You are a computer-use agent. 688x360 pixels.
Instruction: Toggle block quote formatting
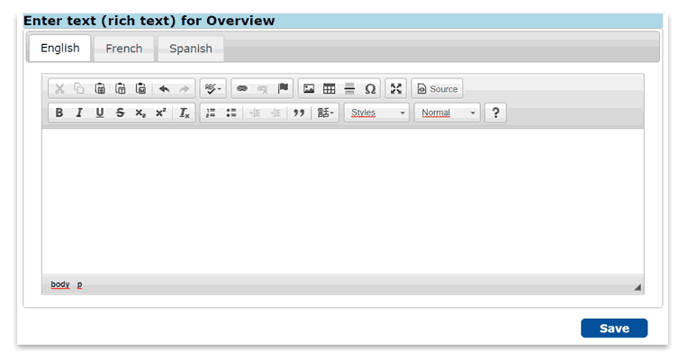coord(299,113)
